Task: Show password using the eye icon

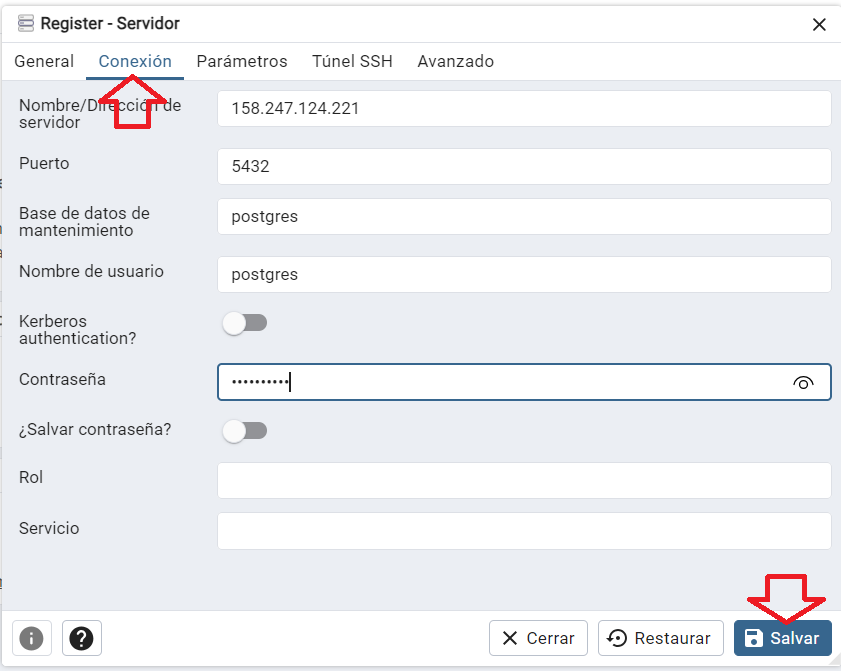Action: [803, 383]
